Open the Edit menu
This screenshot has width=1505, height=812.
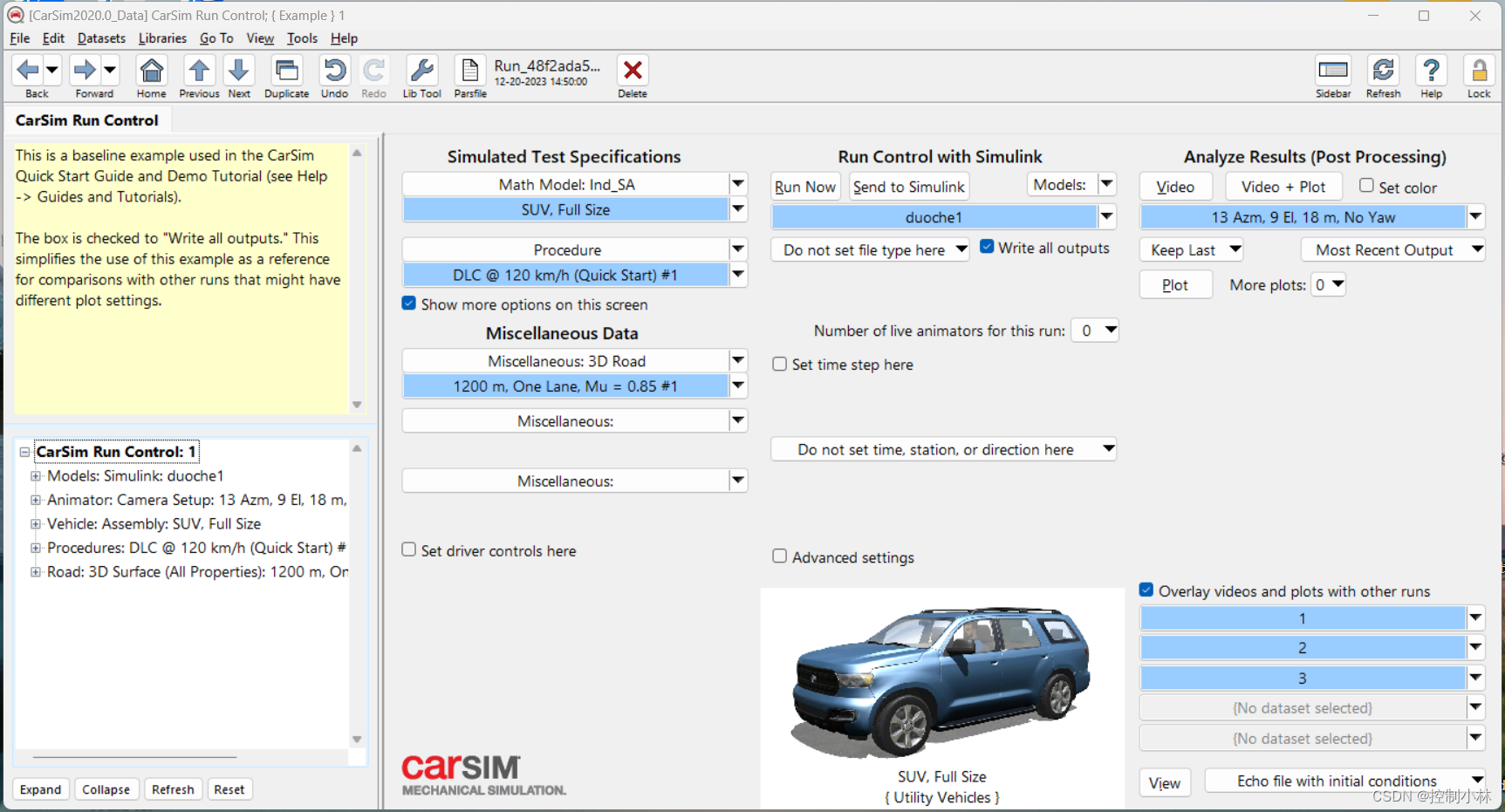[53, 38]
